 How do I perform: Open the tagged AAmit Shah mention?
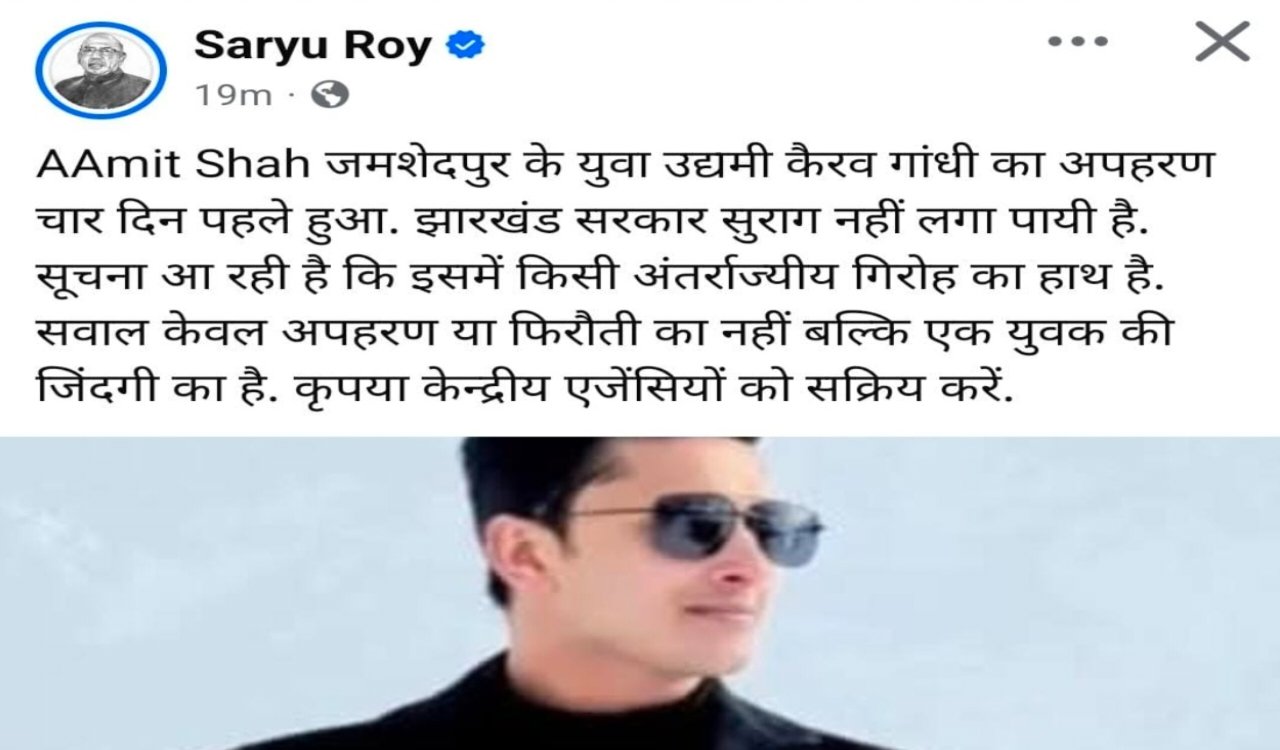pyautogui.click(x=173, y=166)
